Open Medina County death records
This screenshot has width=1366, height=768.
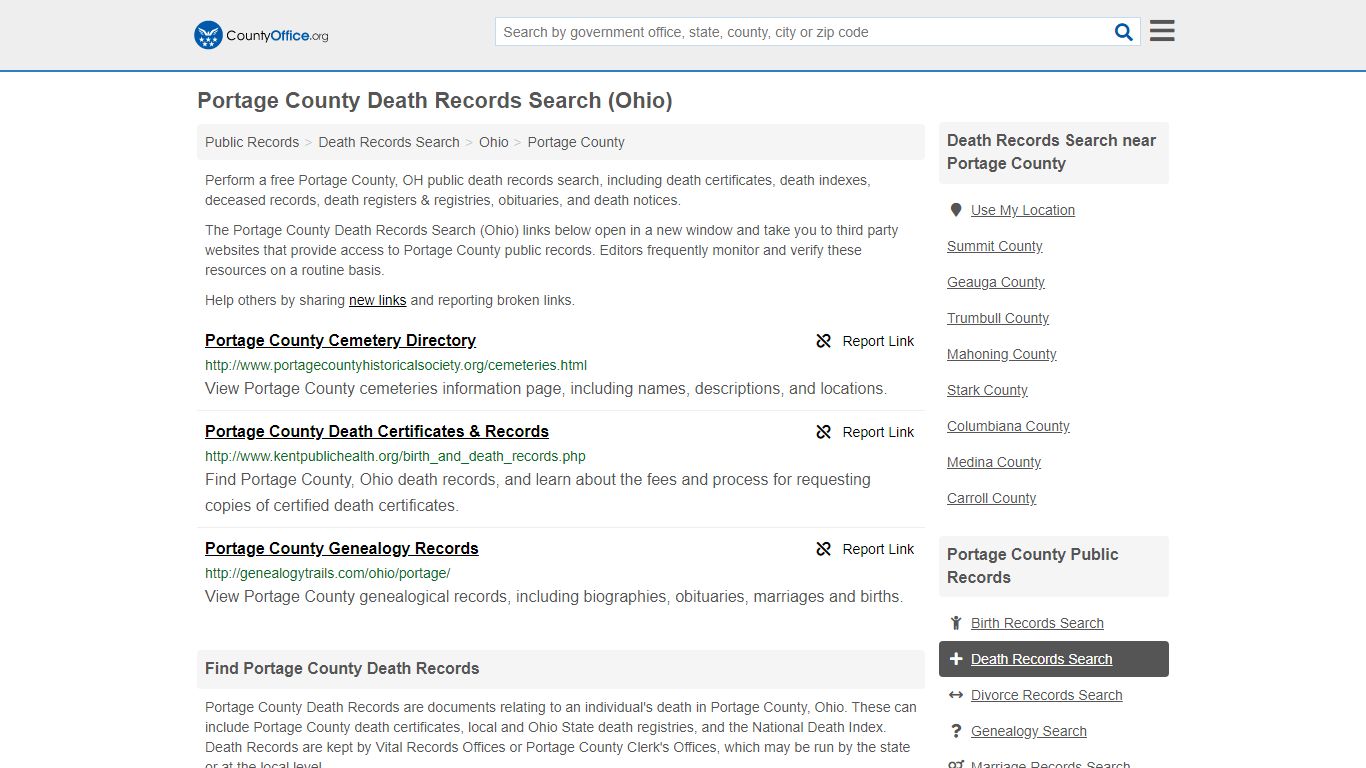click(x=994, y=462)
